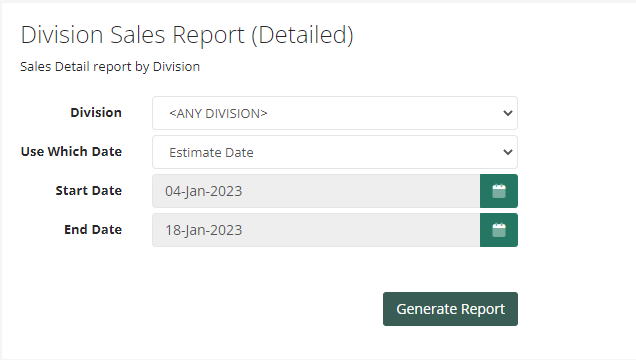This screenshot has height=360, width=636.
Task: Click the year 2023 in Start Date field
Action: [x=226, y=191]
